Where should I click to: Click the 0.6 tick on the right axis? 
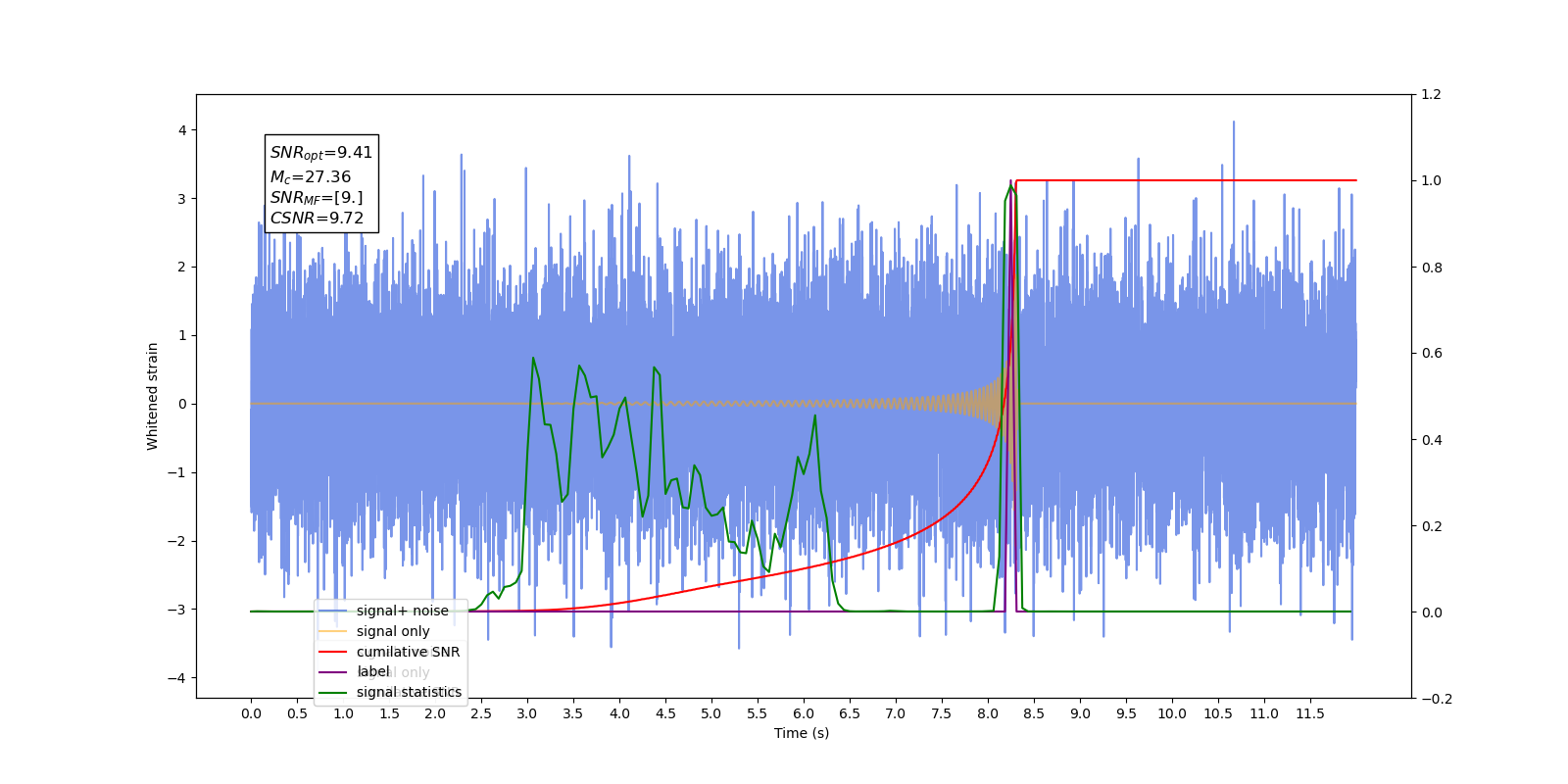point(1432,354)
